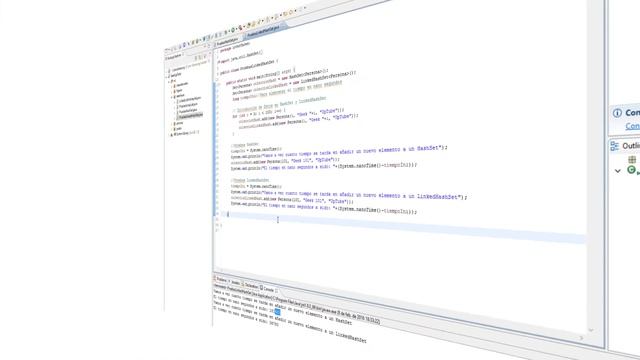Select the package grid icon in Outline
The height and width of the screenshot is (360, 640).
coord(632,159)
